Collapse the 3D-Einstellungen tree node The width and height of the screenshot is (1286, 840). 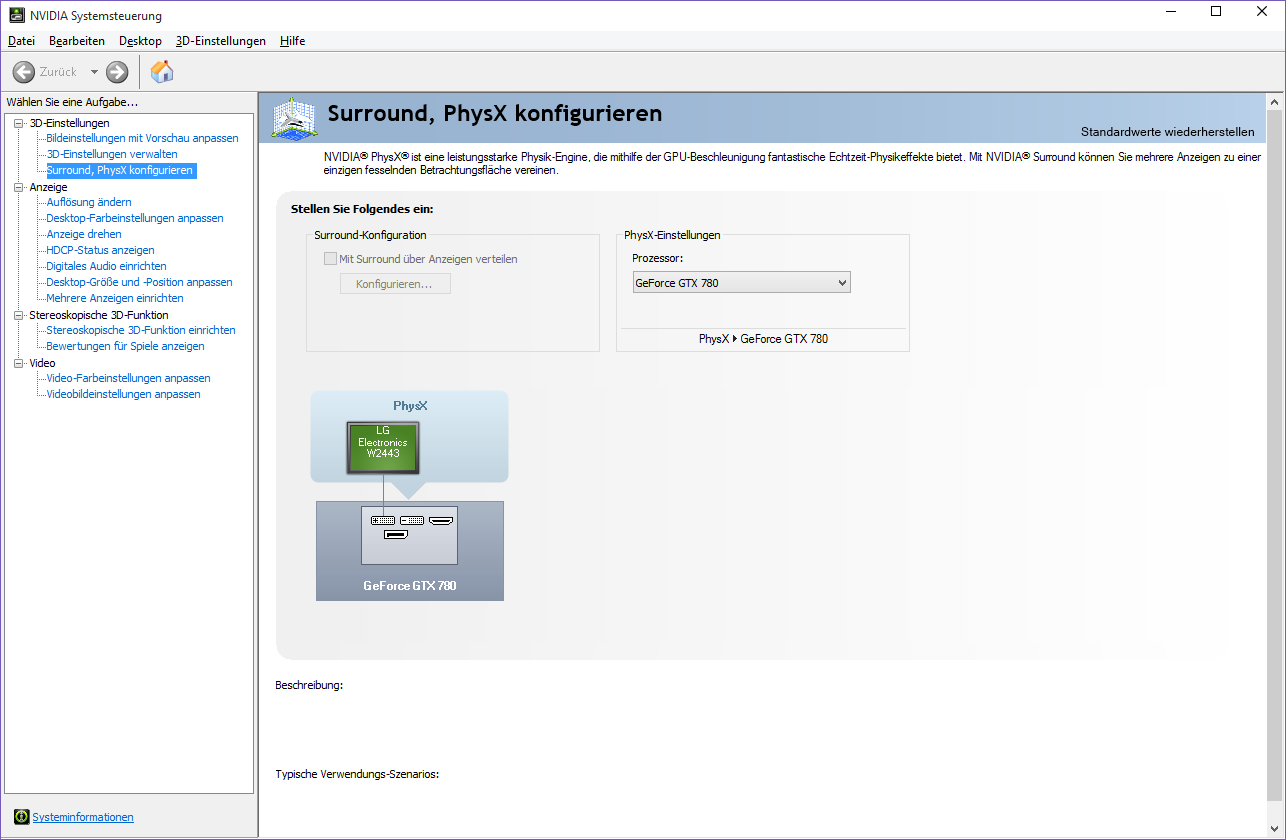point(18,123)
